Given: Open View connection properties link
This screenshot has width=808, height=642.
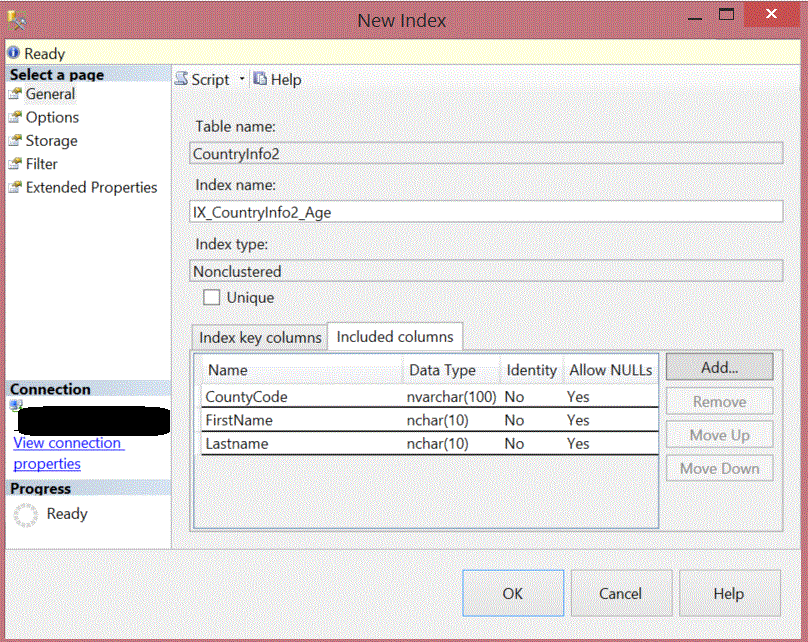Looking at the screenshot, I should point(67,453).
